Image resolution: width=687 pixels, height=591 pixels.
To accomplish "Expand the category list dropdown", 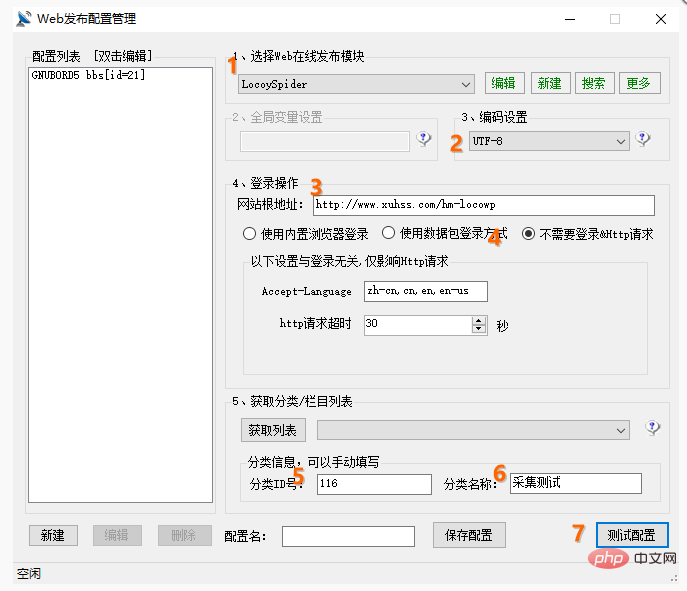I will point(621,429).
